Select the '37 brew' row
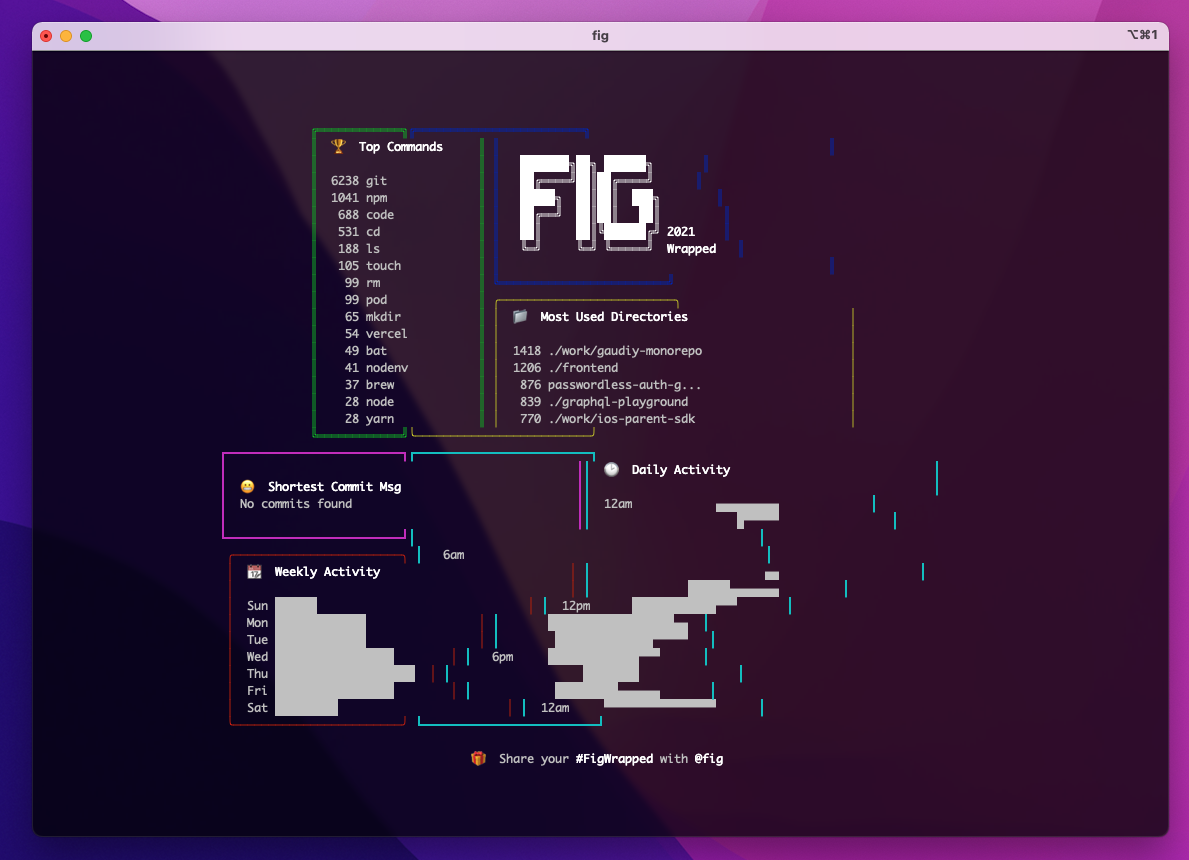 pyautogui.click(x=369, y=384)
